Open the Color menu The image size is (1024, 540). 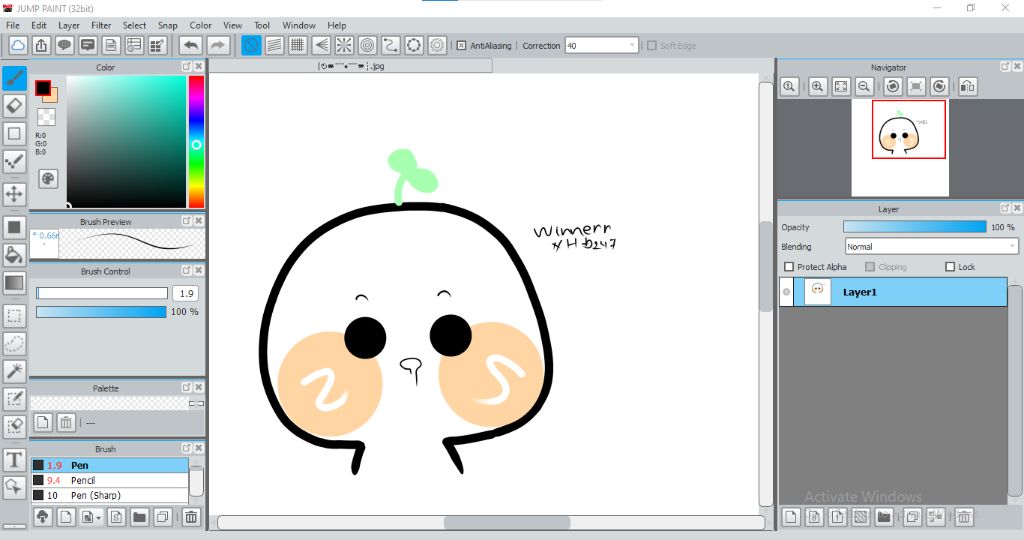[200, 25]
